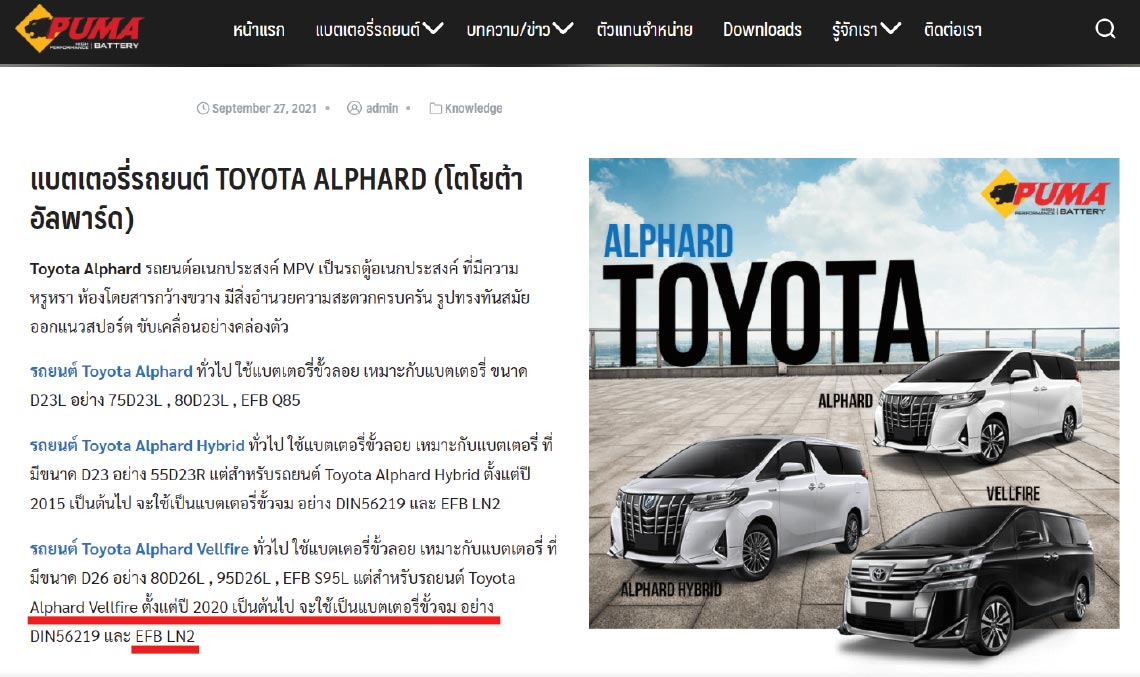
Task: Open the ติดต่อเรา menu item
Action: pyautogui.click(x=952, y=30)
